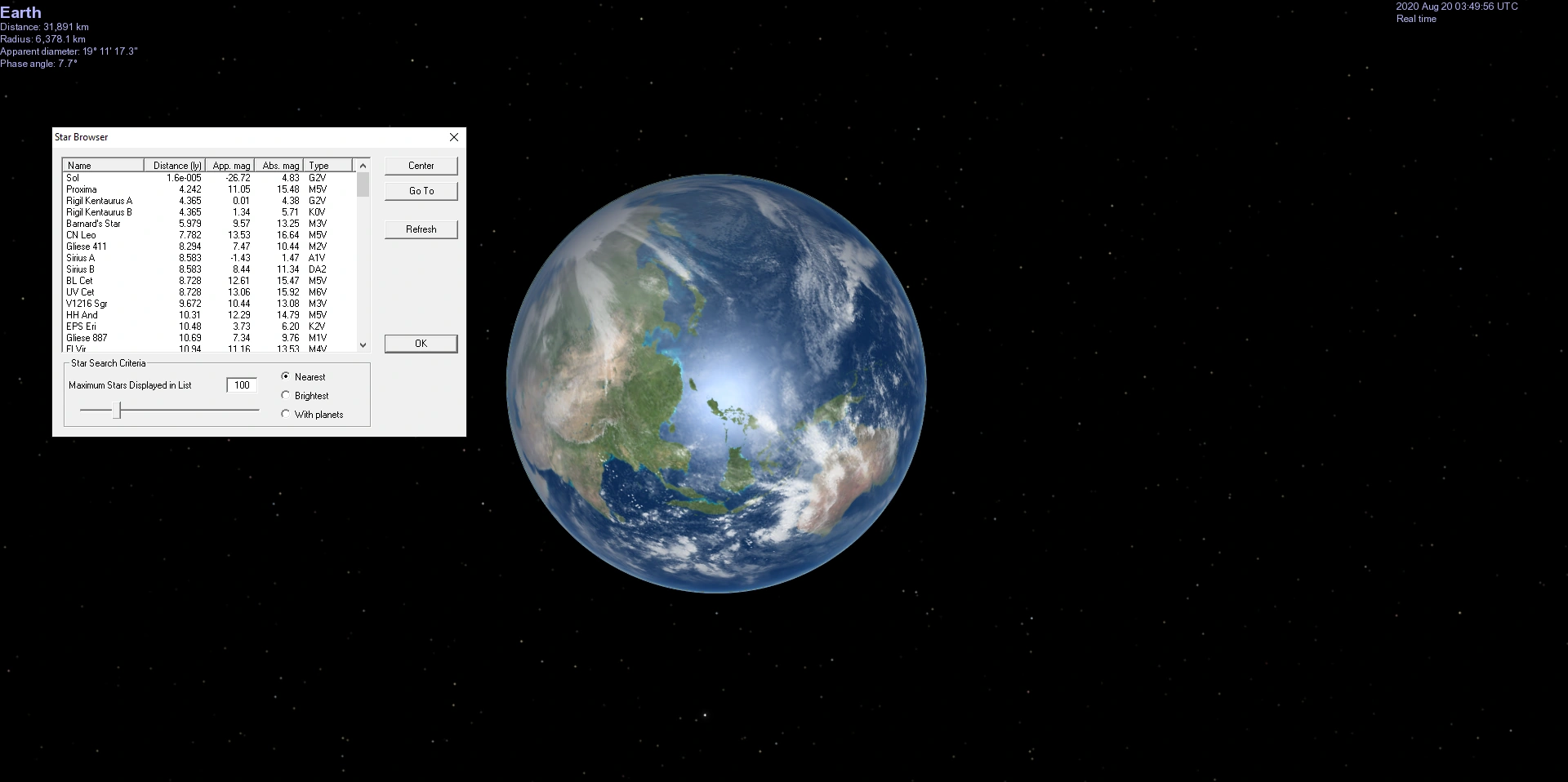This screenshot has height=782, width=1568.
Task: Refresh the star list
Action: click(x=421, y=229)
